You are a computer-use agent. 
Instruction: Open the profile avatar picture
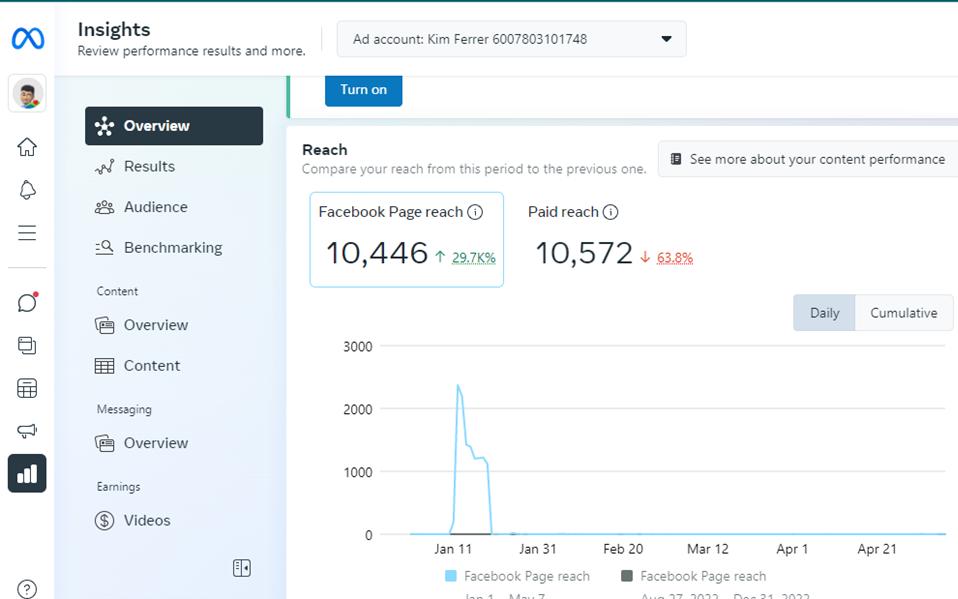click(27, 94)
